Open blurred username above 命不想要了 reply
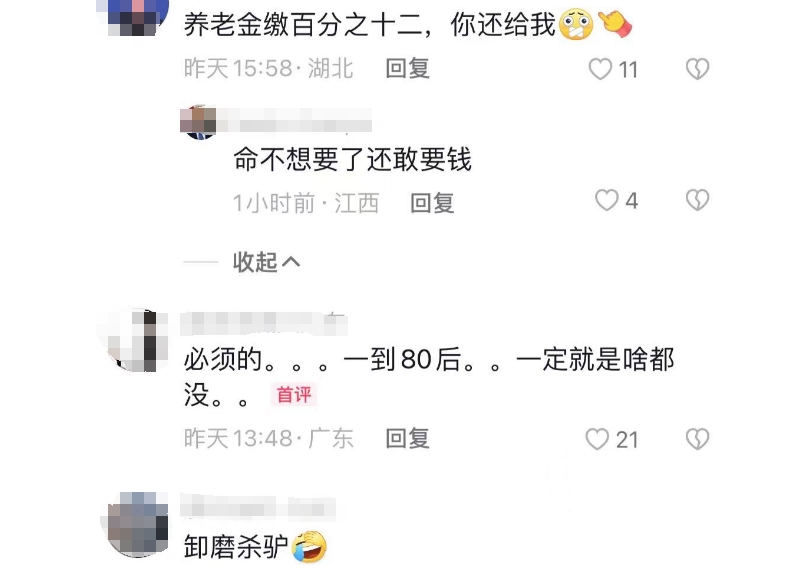This screenshot has height=572, width=795. point(294,121)
